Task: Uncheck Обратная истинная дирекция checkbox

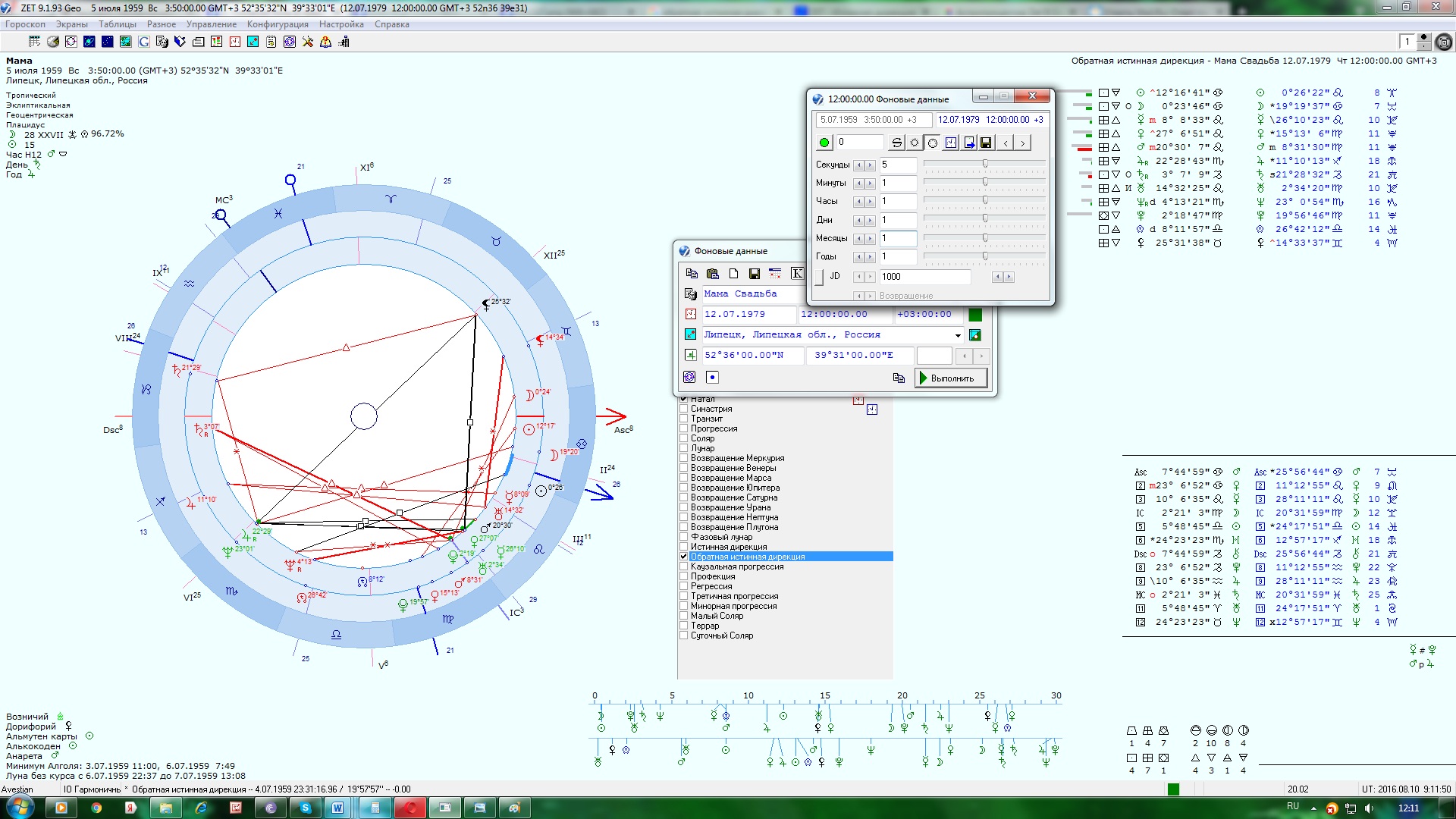Action: [x=684, y=557]
